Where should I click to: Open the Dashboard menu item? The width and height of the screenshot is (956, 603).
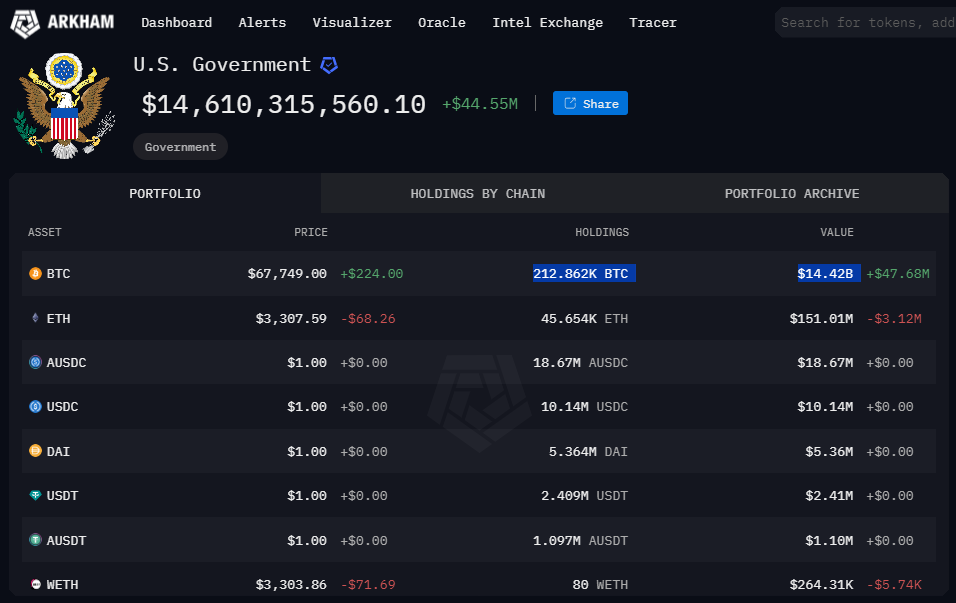[x=177, y=23]
